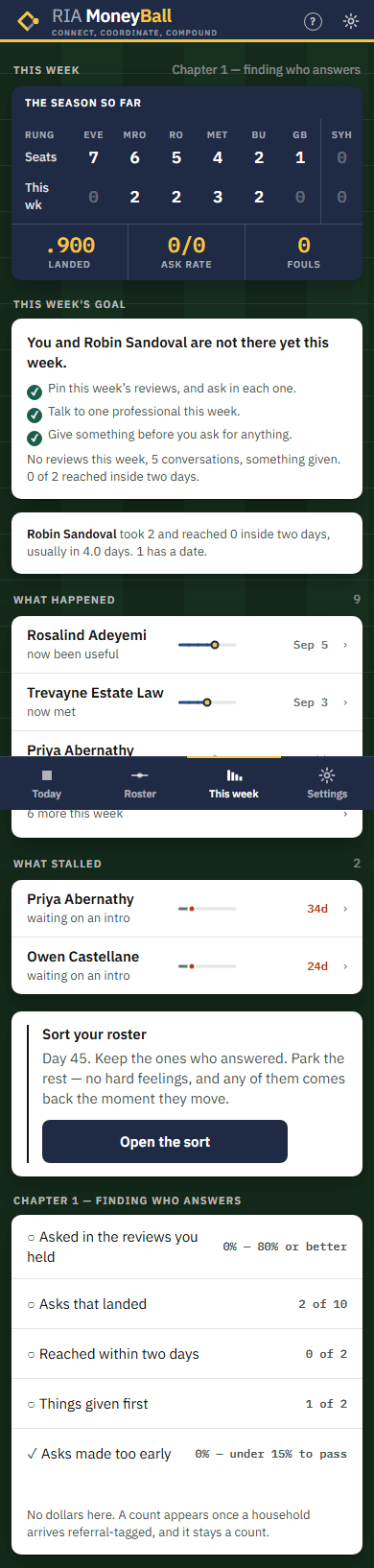The width and height of the screenshot is (374, 1568).
Task: Toggle the sun theme icon in header
Action: coord(351,21)
